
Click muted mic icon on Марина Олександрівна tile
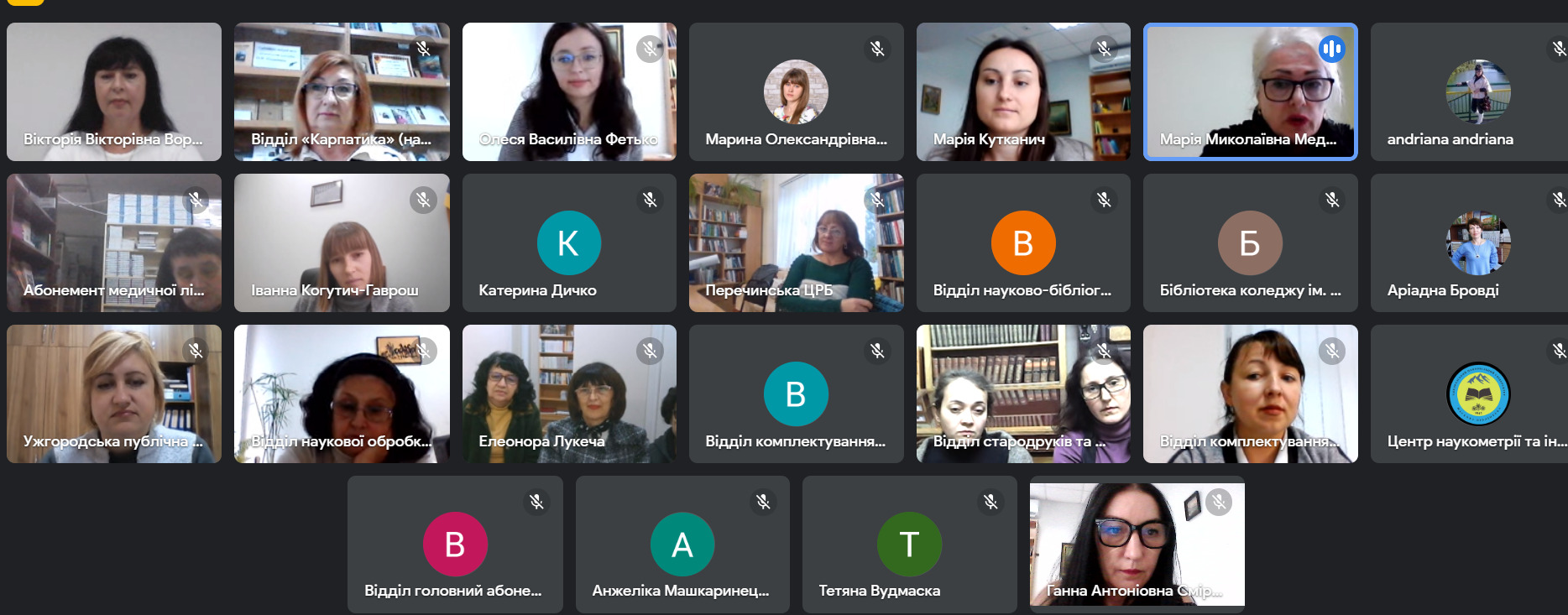click(877, 49)
